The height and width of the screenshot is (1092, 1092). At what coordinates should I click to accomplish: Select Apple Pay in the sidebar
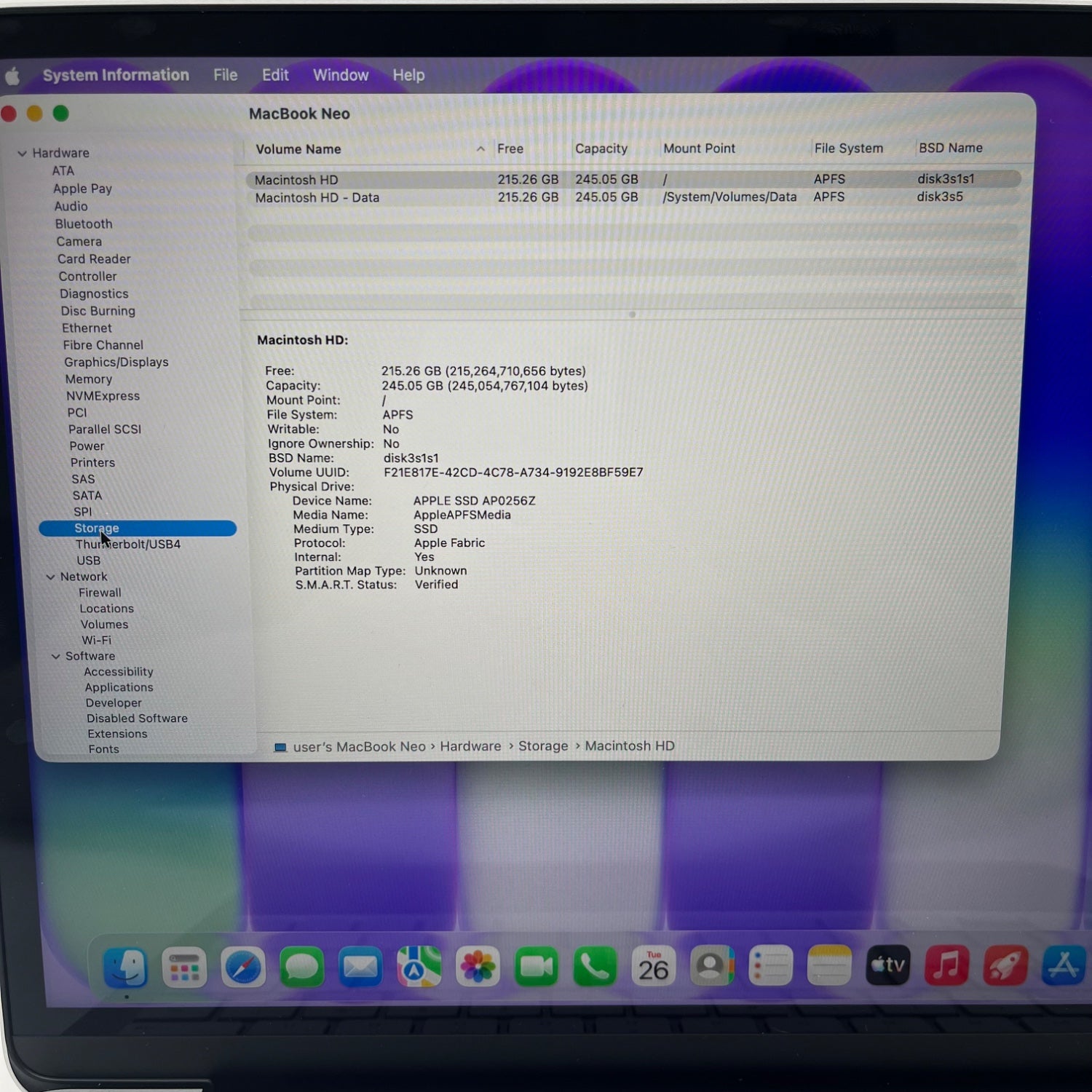point(82,189)
